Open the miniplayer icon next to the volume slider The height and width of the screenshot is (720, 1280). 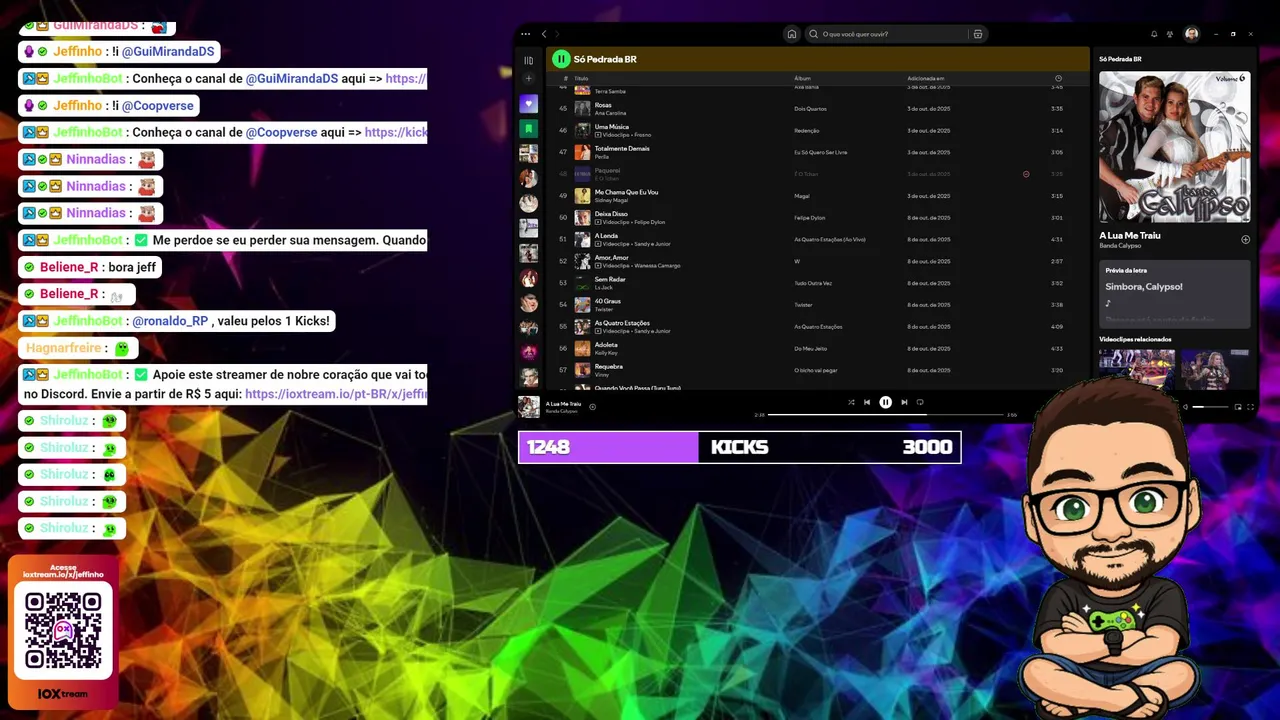pyautogui.click(x=1238, y=407)
